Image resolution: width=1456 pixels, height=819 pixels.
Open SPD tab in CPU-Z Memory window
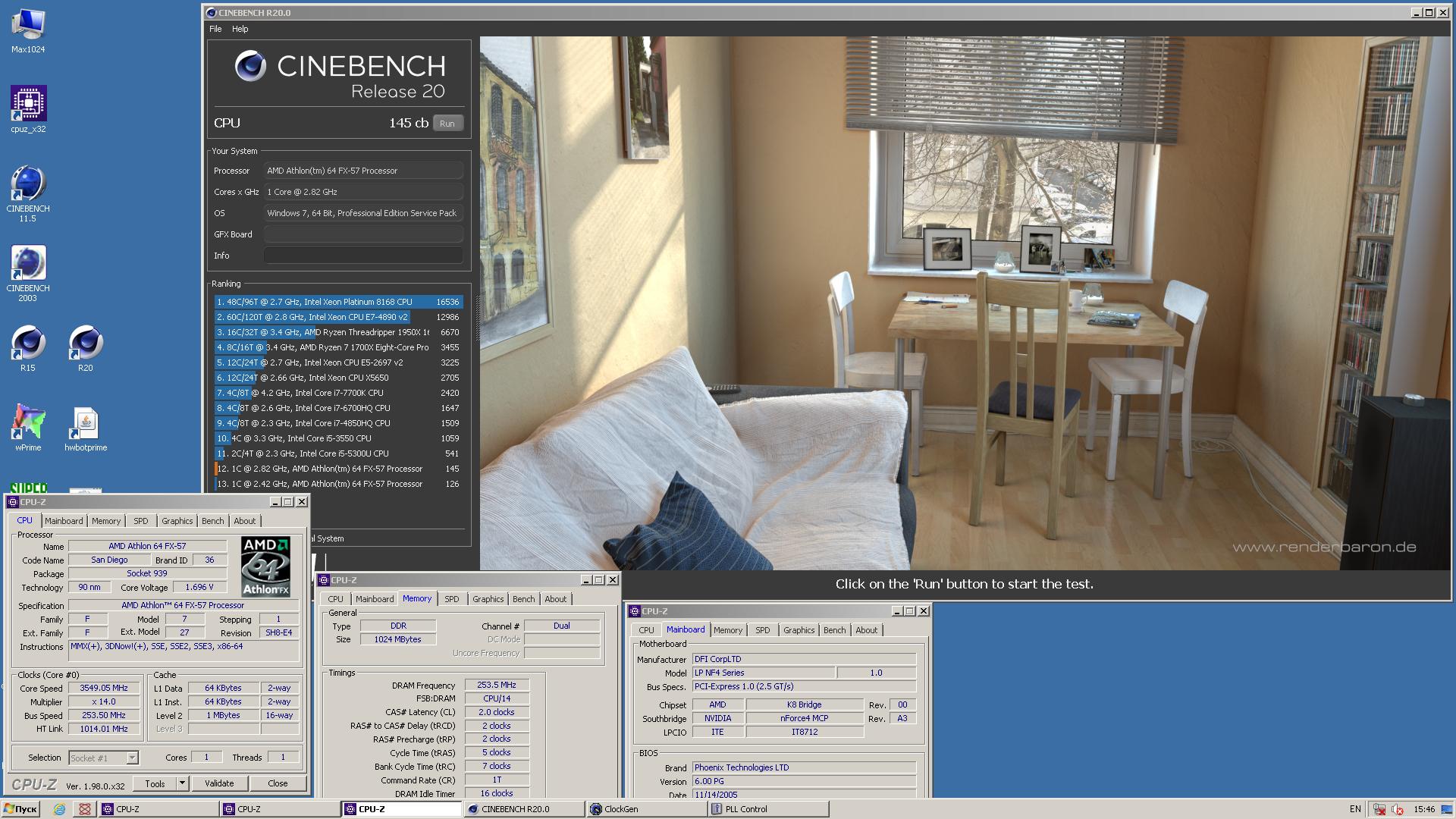pos(452,599)
